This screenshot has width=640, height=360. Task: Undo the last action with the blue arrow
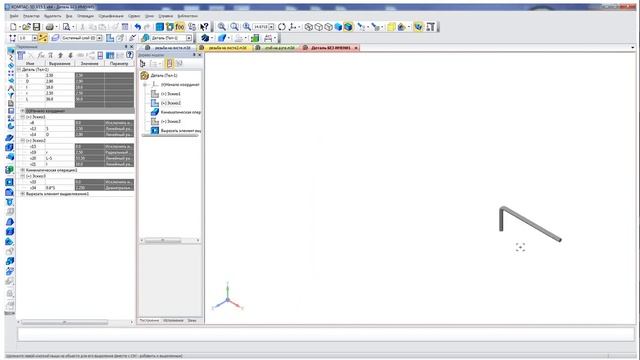click(138, 27)
